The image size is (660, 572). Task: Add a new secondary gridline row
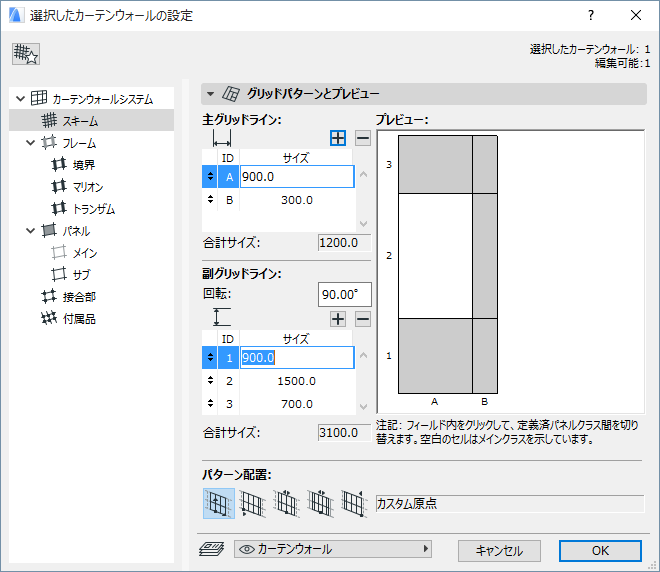tap(338, 319)
